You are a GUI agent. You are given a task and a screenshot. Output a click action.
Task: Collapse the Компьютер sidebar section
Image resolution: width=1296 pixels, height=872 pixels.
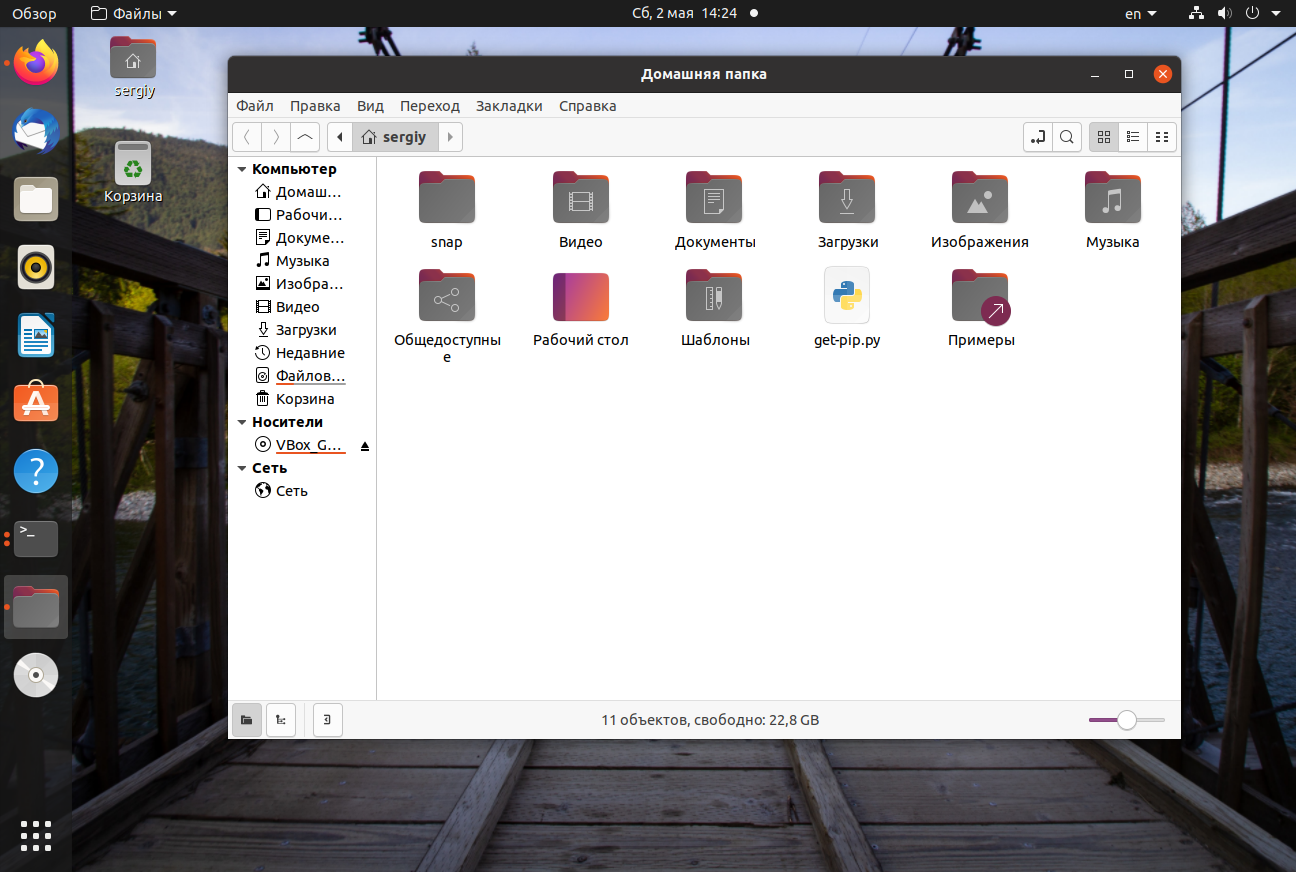click(242, 170)
